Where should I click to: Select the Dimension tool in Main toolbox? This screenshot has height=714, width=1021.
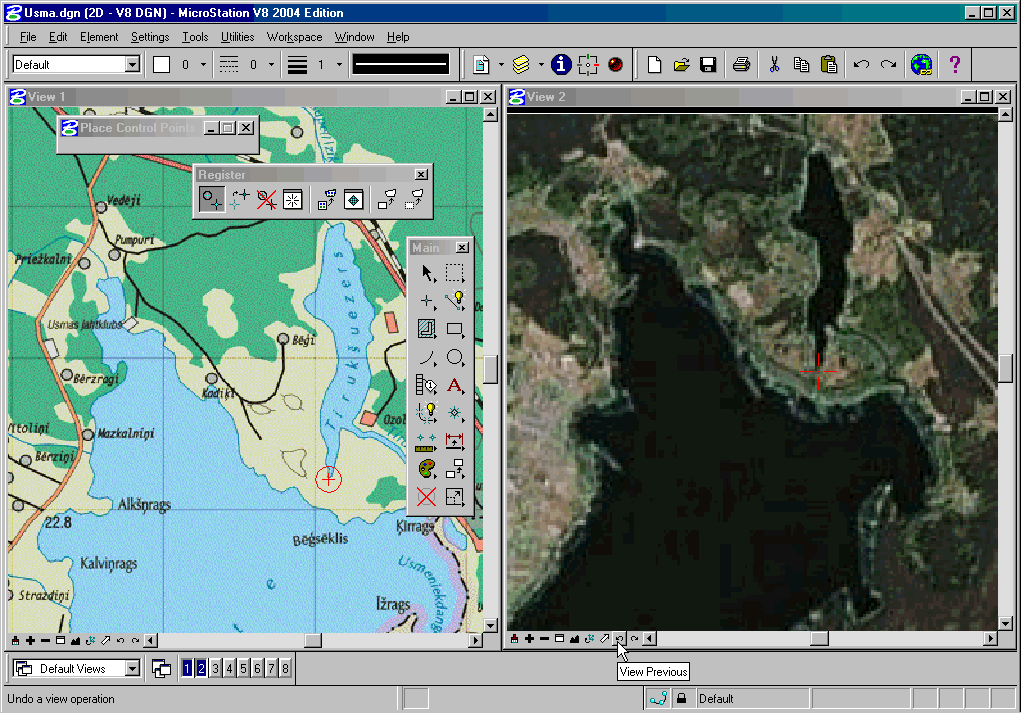click(x=455, y=441)
